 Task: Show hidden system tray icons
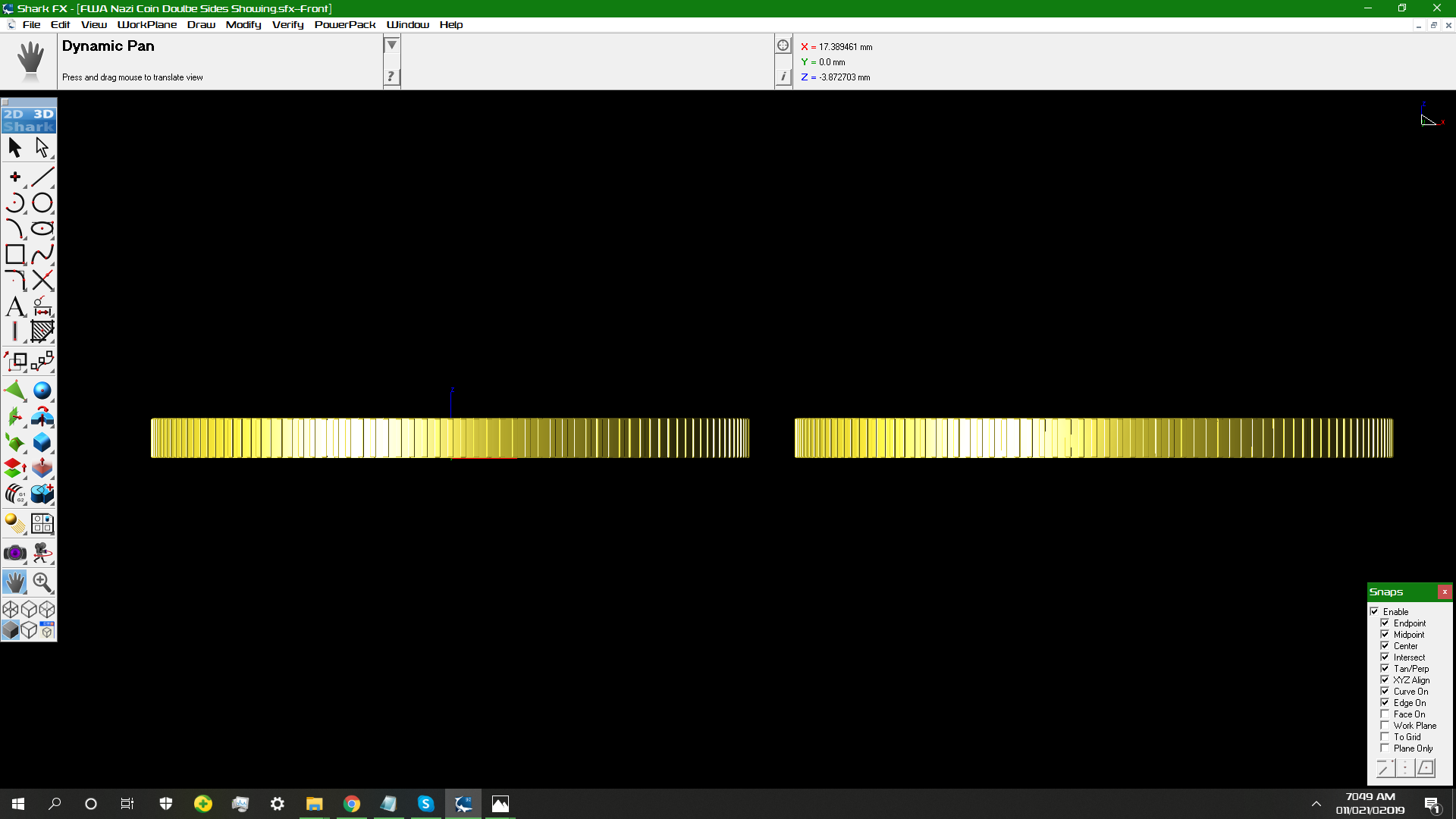(1316, 804)
